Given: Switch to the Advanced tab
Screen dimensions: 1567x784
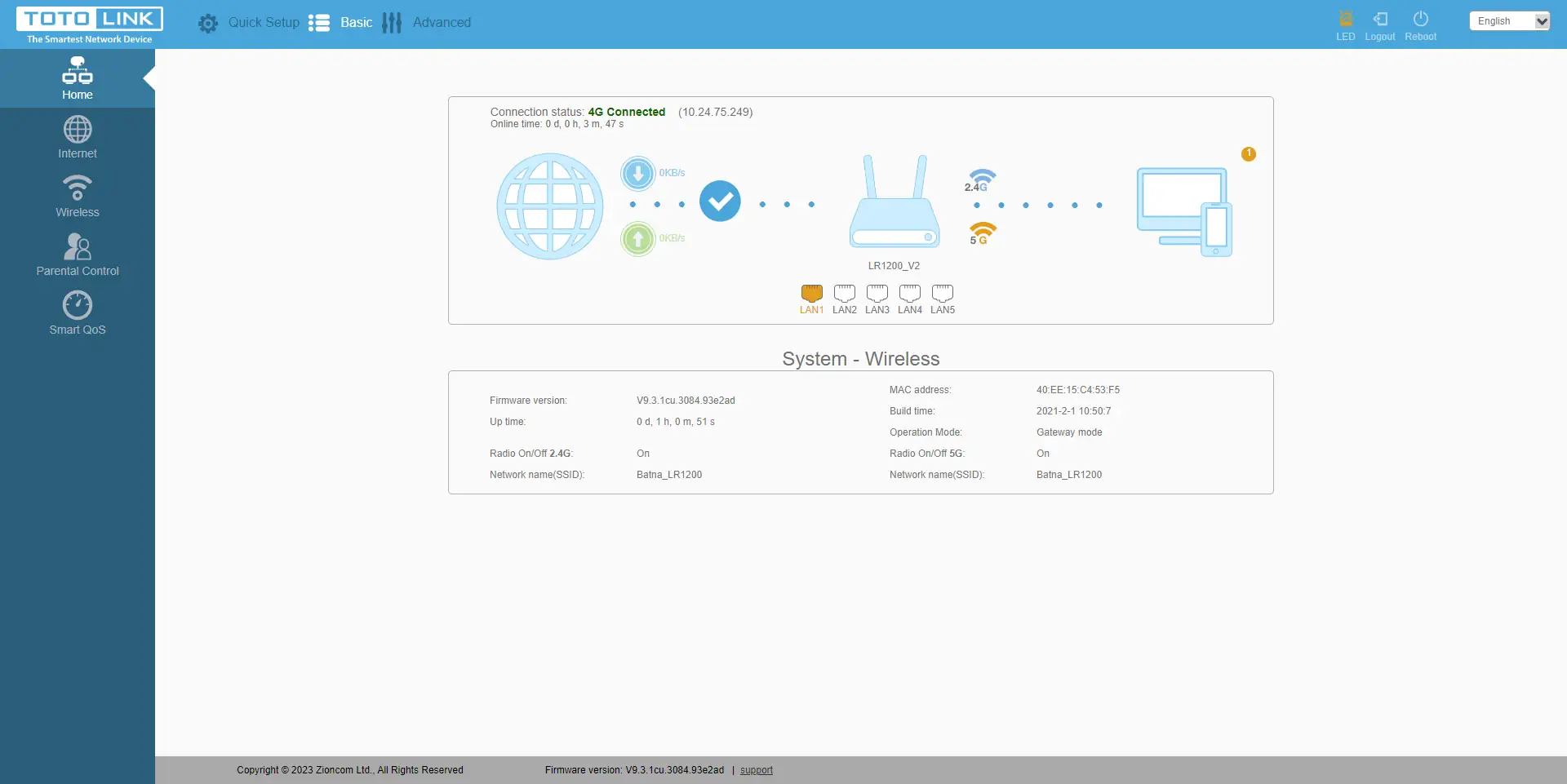Looking at the screenshot, I should 427,23.
